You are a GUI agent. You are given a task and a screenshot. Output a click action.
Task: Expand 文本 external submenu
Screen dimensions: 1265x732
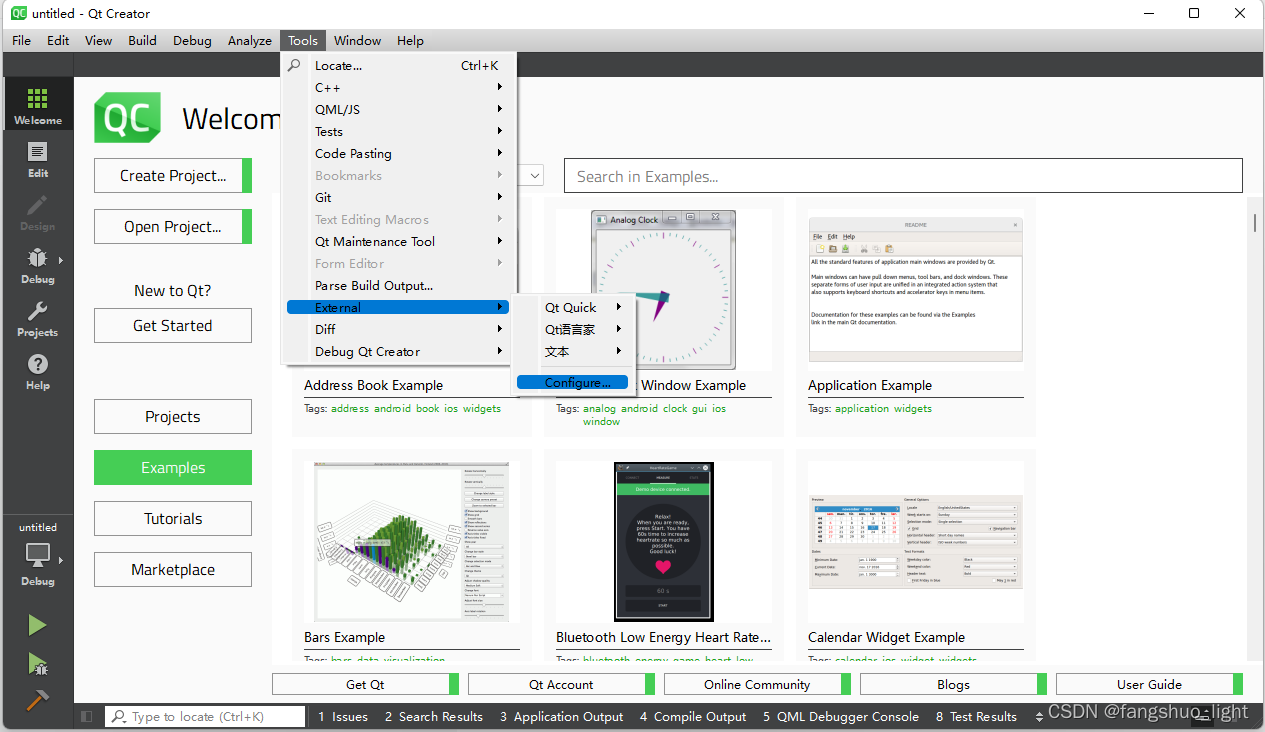572,352
